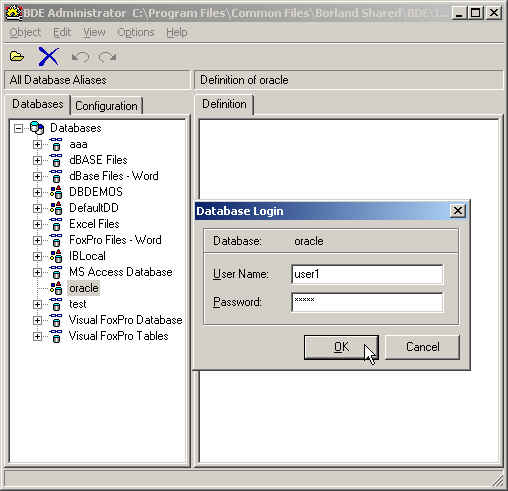Screen dimensions: 508x491
Task: Open the Options menu
Action: click(136, 32)
